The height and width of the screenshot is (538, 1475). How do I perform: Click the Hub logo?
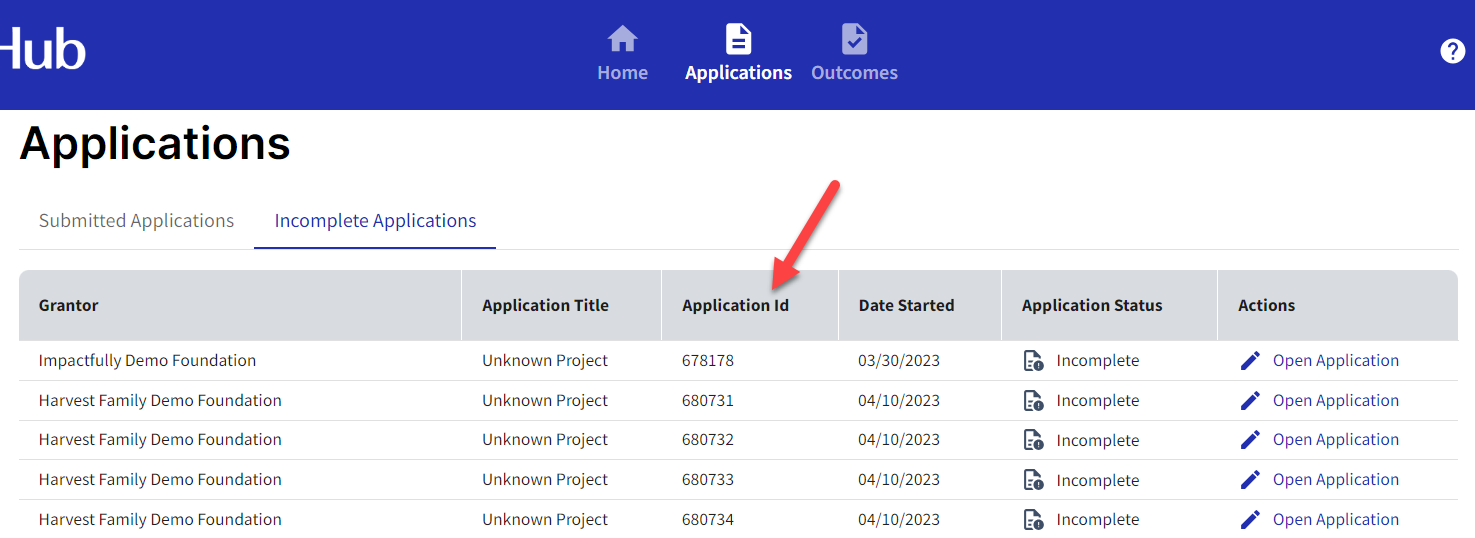(x=42, y=49)
